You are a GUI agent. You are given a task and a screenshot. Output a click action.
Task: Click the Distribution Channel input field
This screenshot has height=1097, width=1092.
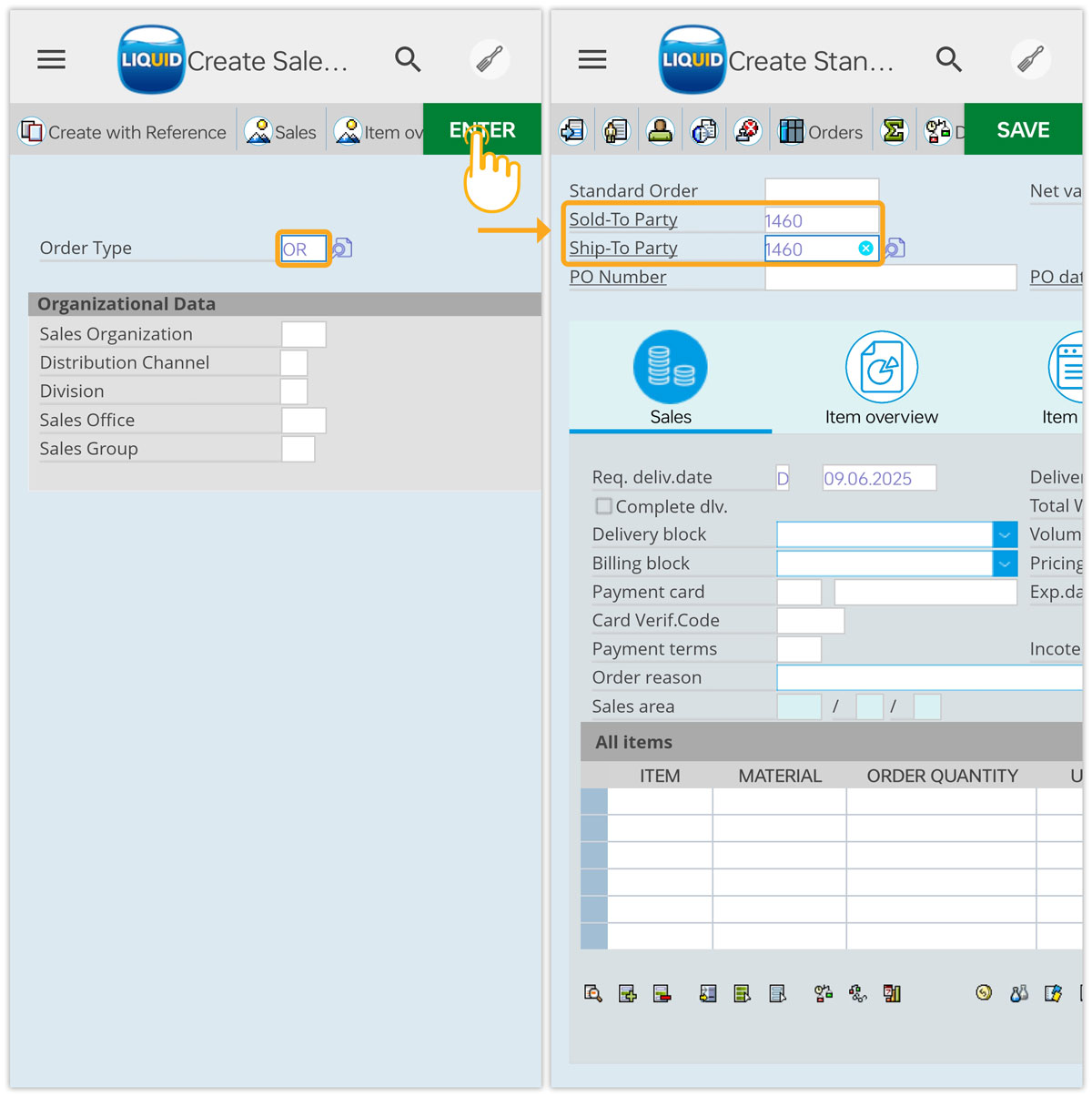pyautogui.click(x=294, y=363)
